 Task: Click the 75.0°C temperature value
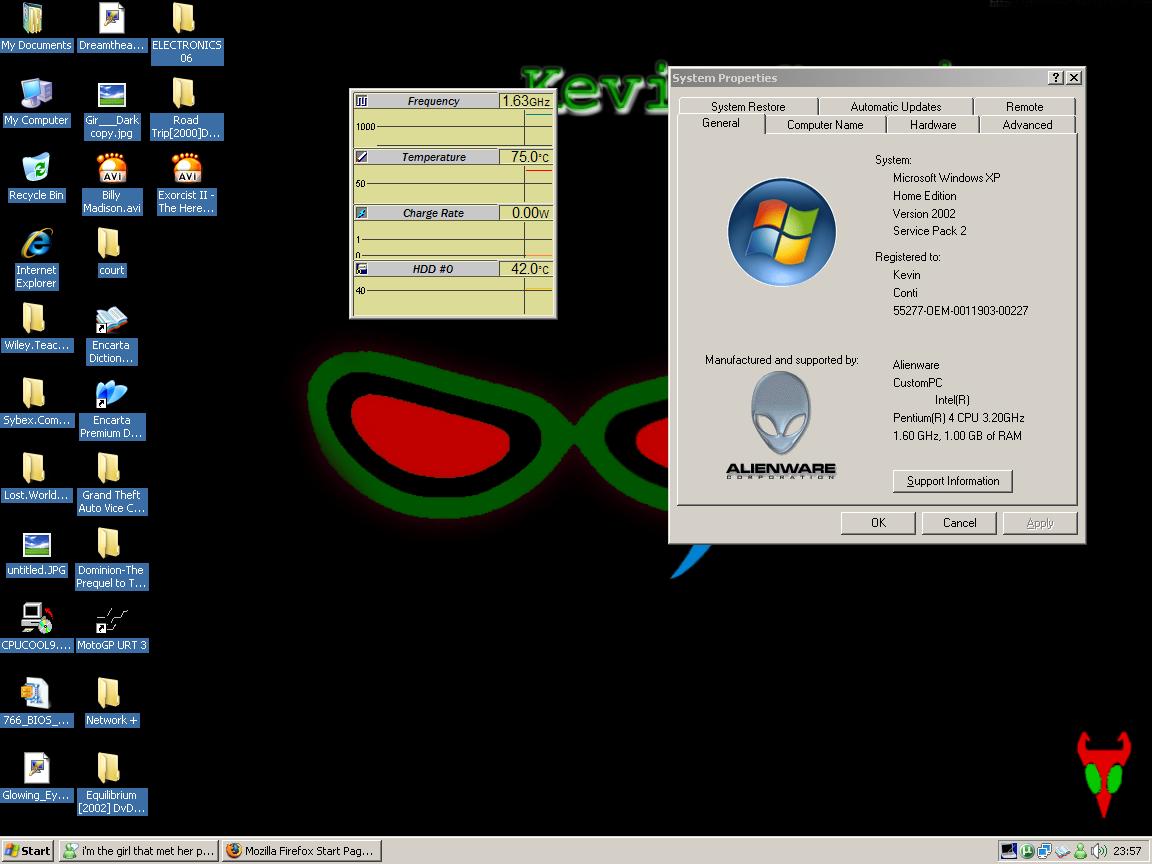(x=526, y=156)
